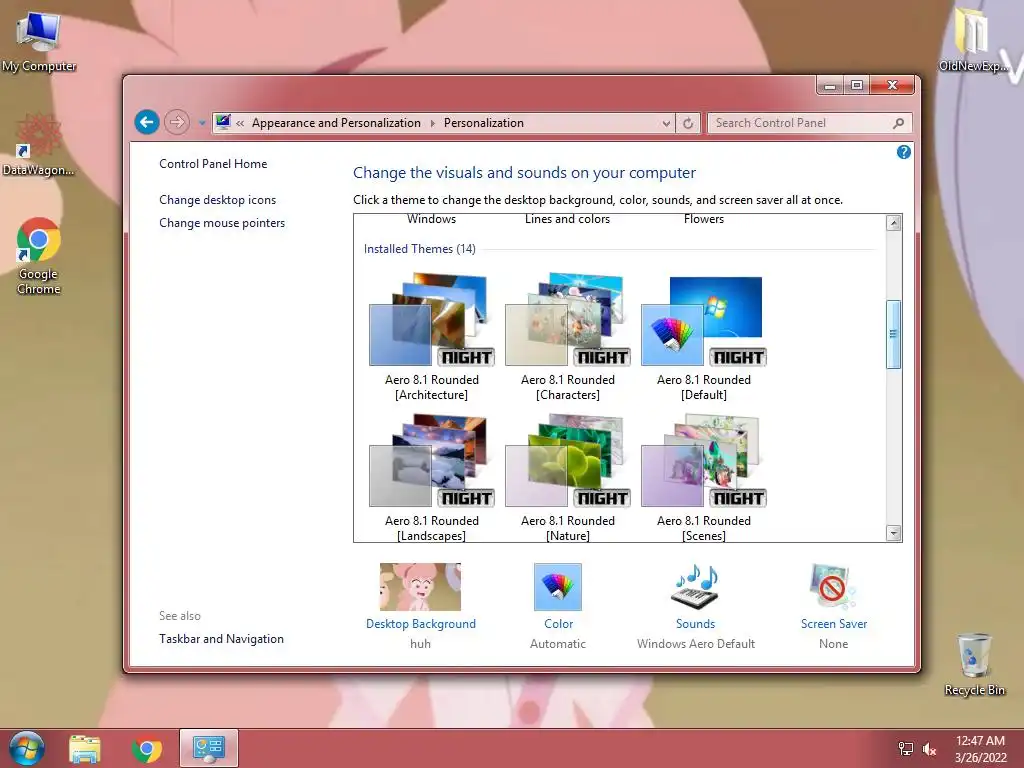Open the taskbar clock and date
Screen dimensions: 1024x768
pyautogui.click(x=981, y=749)
